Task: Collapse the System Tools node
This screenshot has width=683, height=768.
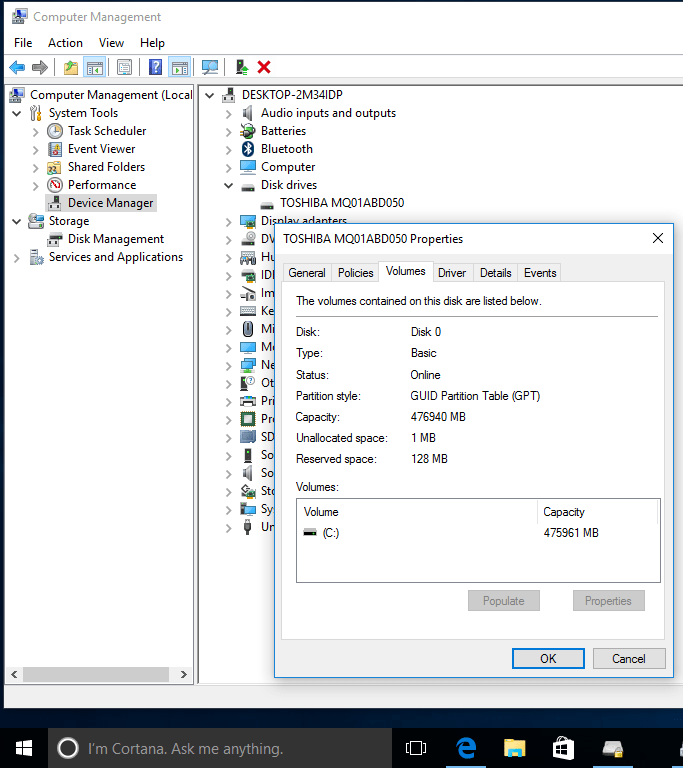Action: point(17,114)
